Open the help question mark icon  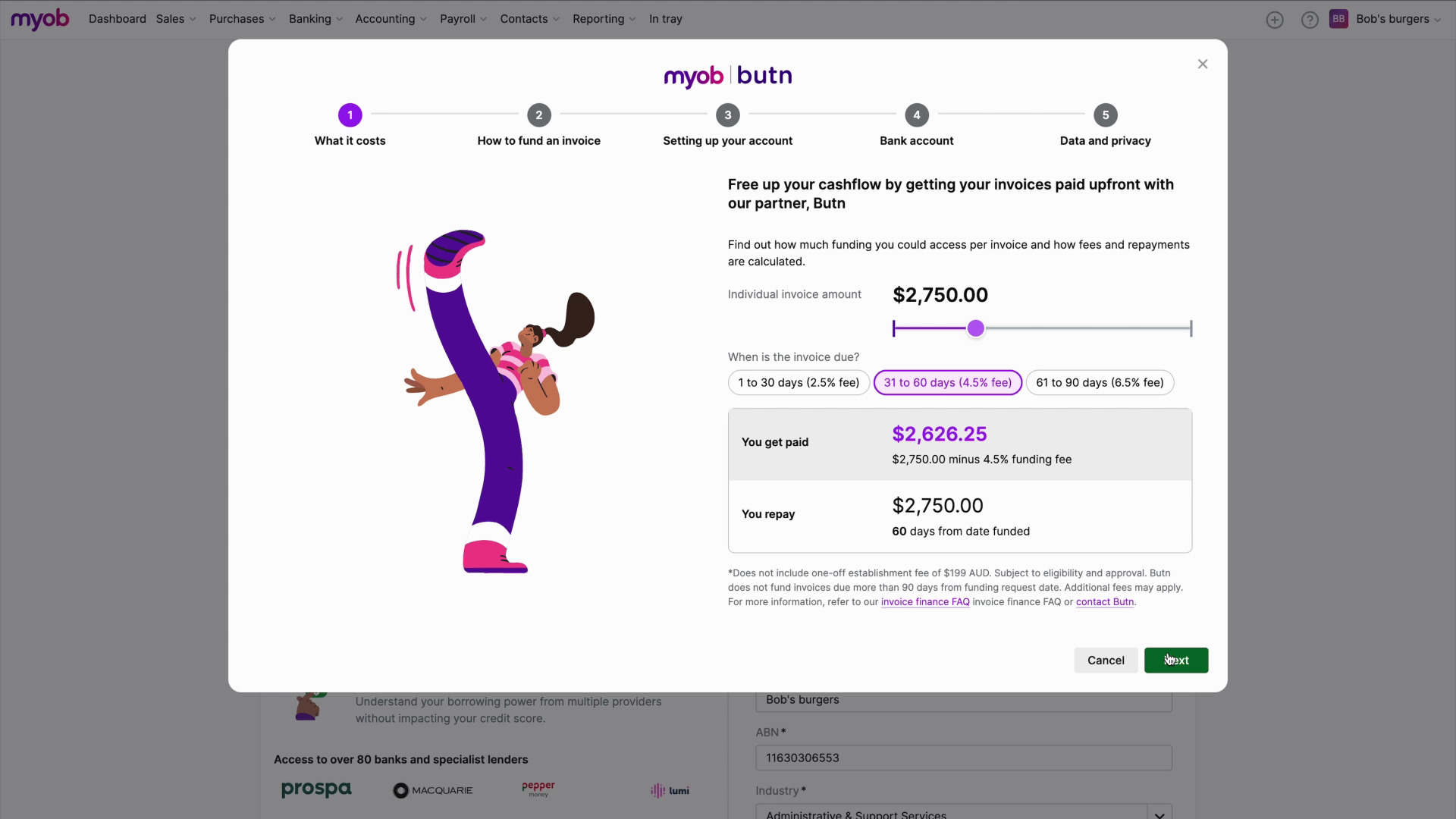pos(1310,20)
